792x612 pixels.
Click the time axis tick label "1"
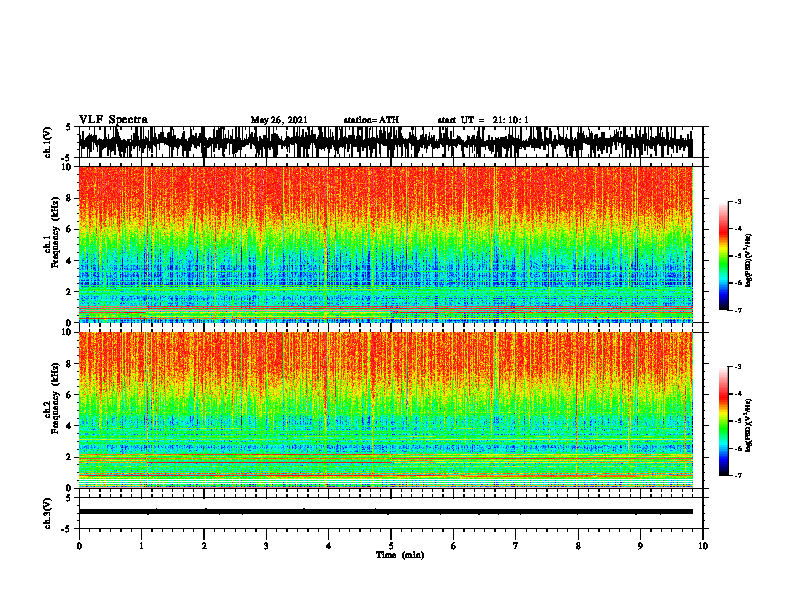[x=141, y=546]
